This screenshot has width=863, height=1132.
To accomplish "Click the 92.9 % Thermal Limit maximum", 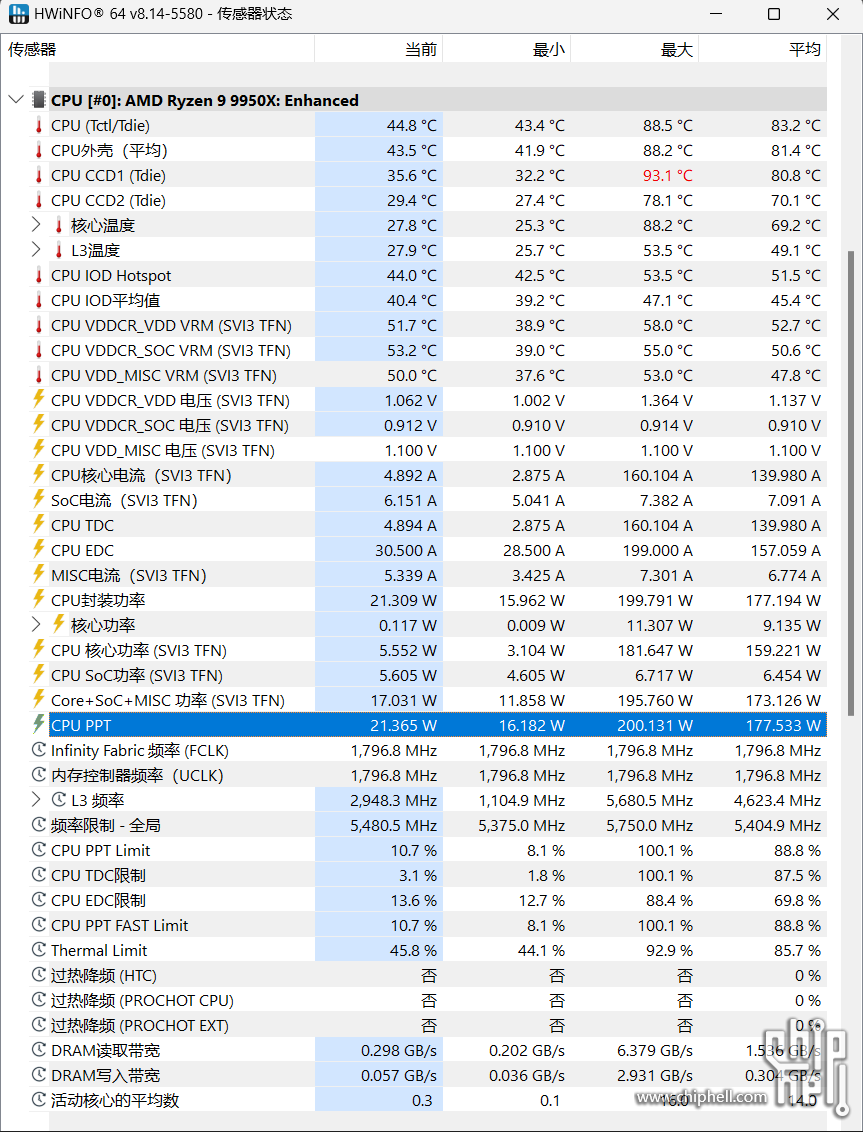I will pyautogui.click(x=669, y=950).
